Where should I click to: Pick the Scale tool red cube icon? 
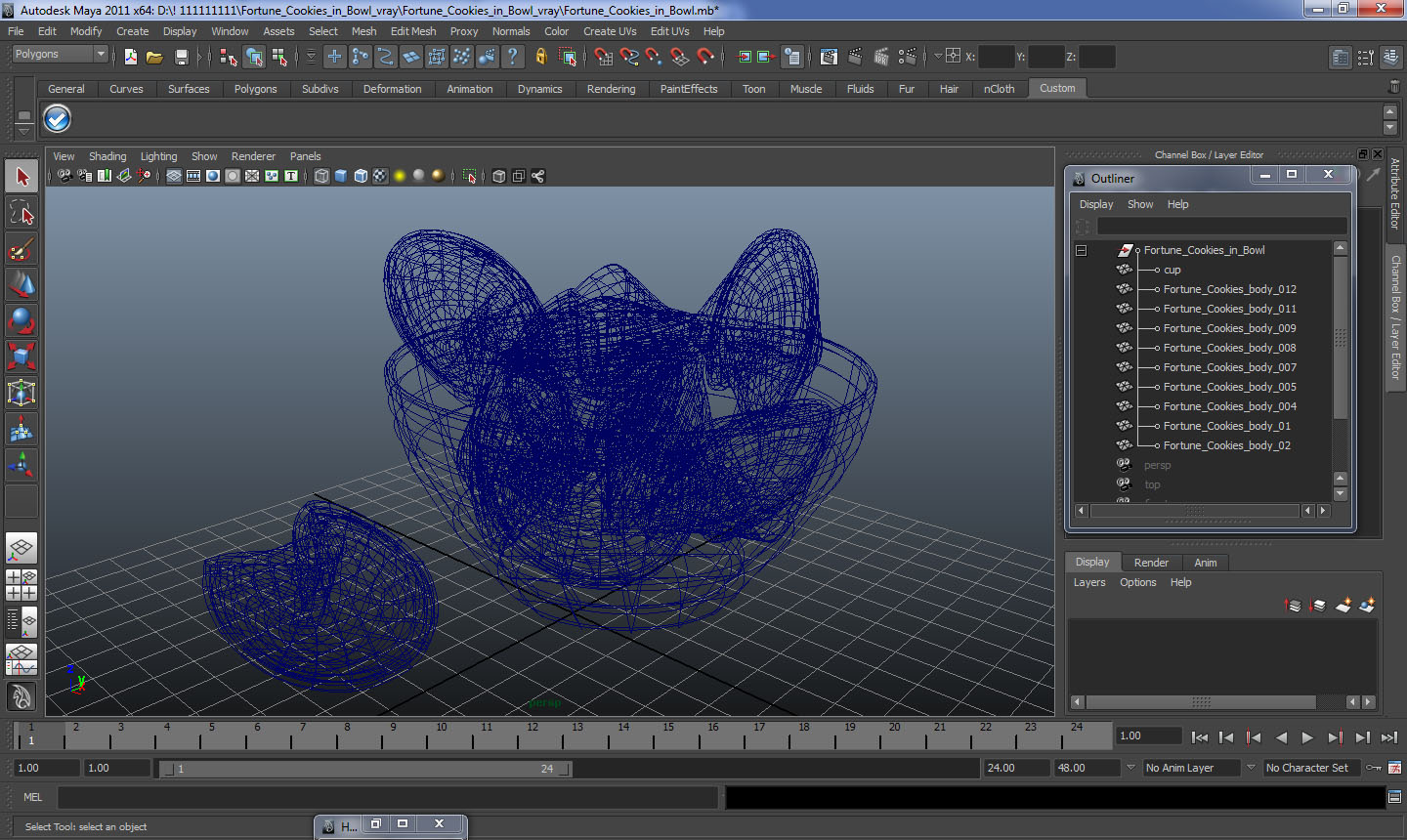[x=21, y=357]
